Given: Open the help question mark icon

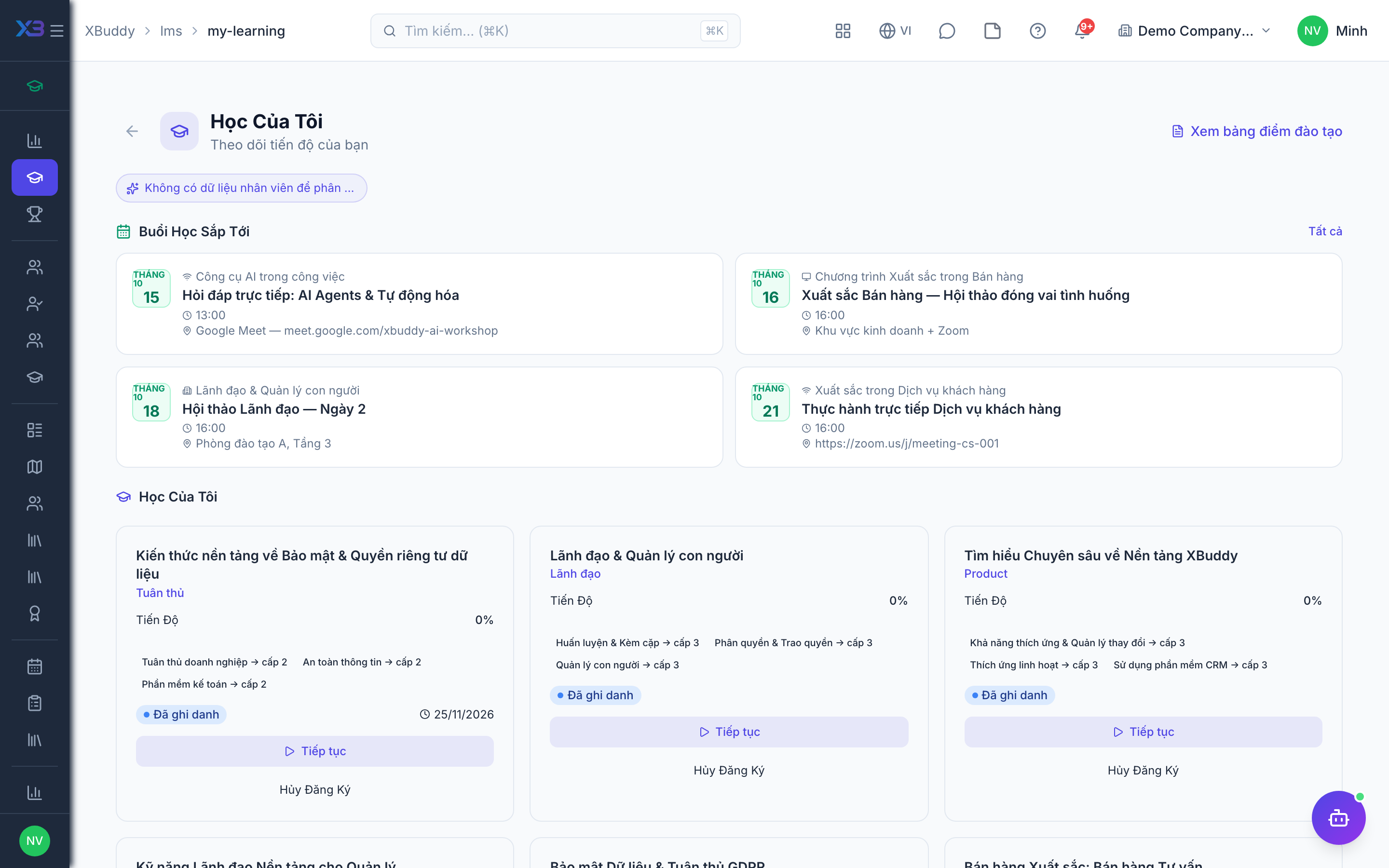Looking at the screenshot, I should point(1037,31).
